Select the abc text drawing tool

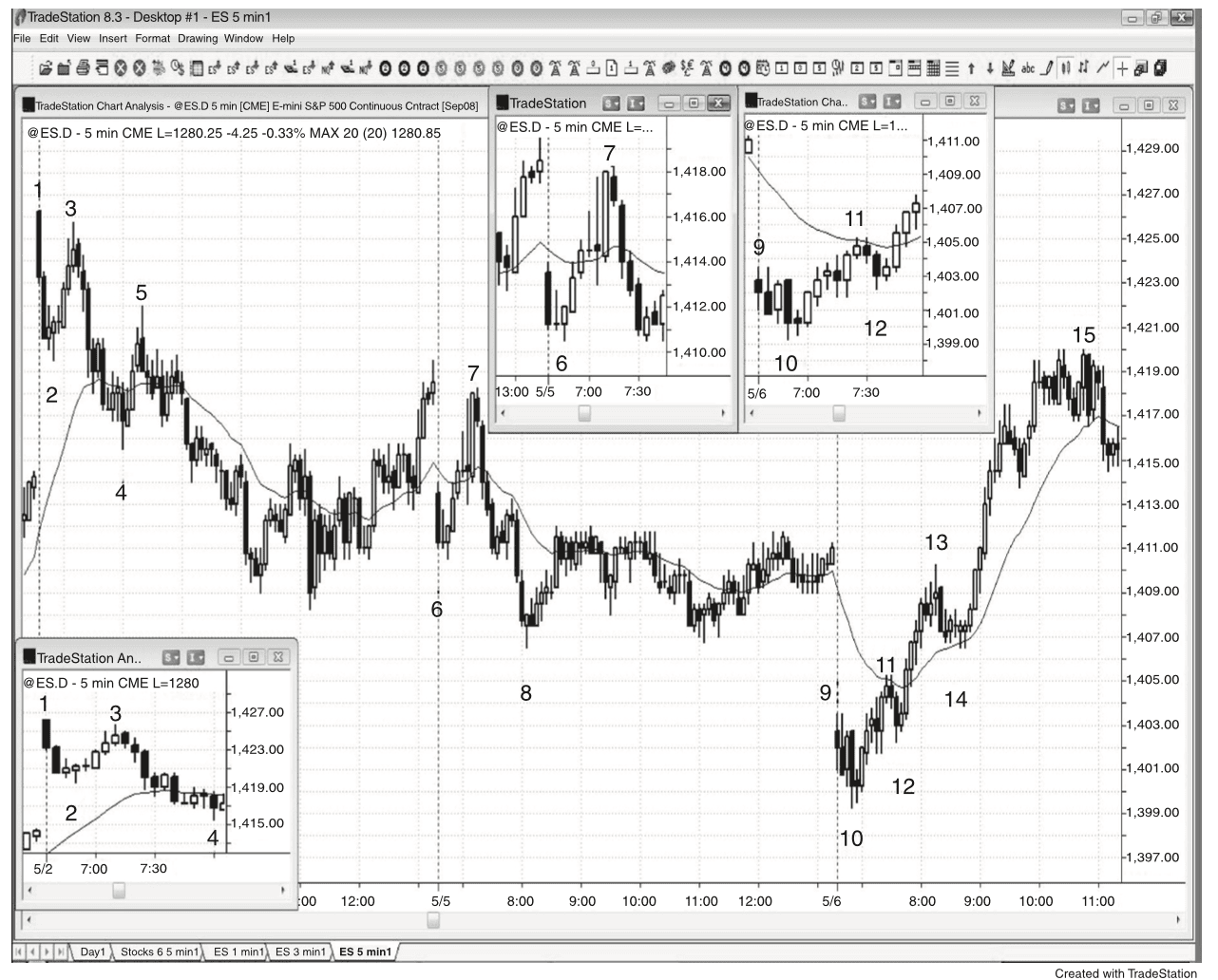point(1027,68)
